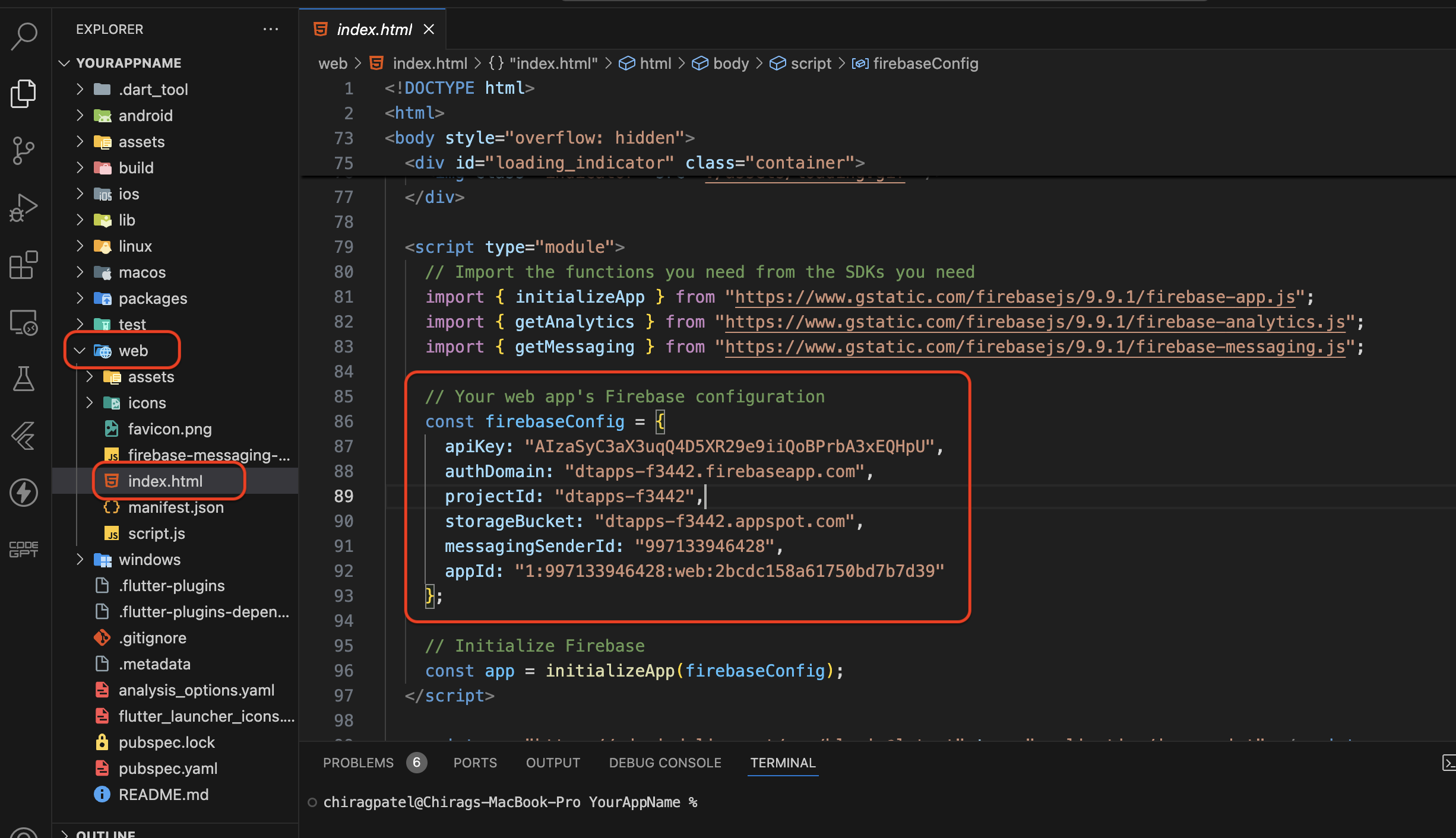Open the firebase-app.js import URL link
This screenshot has width=1456, height=838.
pos(1014,297)
